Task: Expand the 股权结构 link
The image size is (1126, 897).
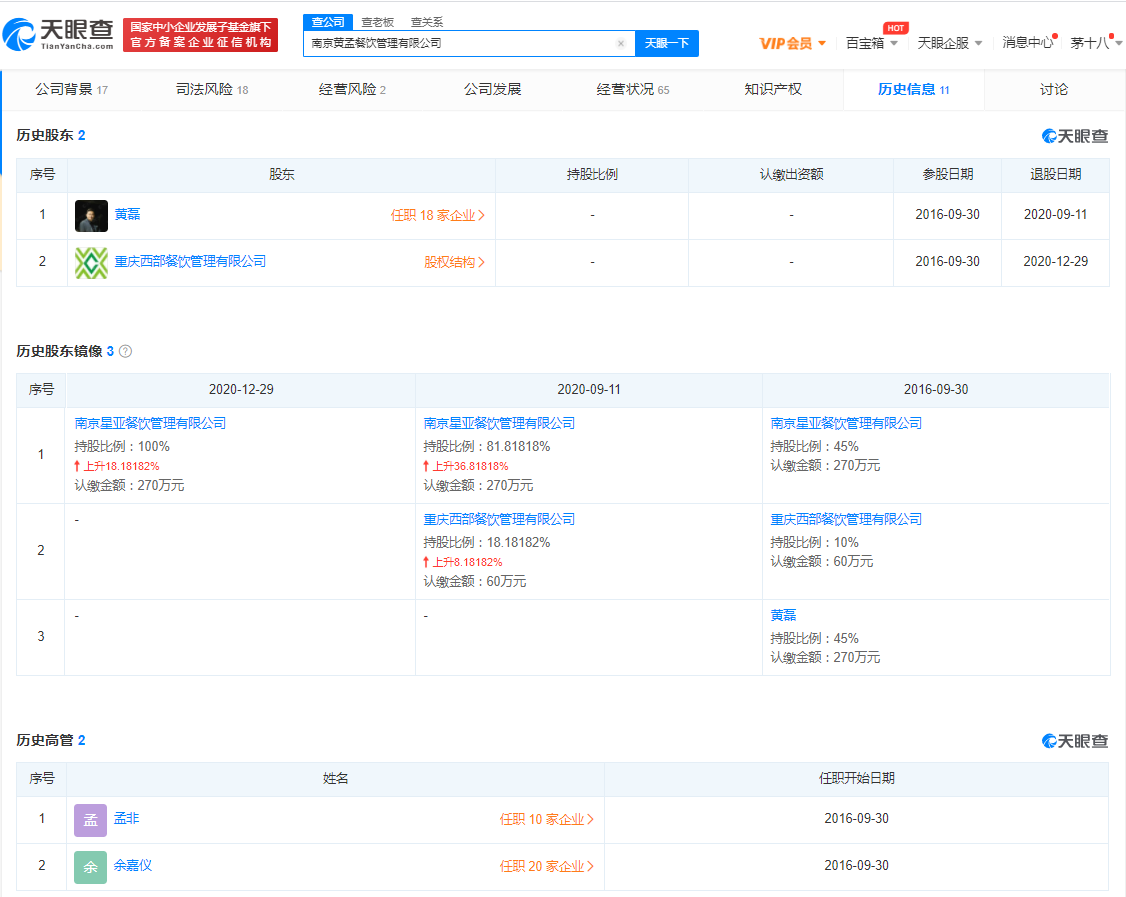Action: click(x=455, y=262)
